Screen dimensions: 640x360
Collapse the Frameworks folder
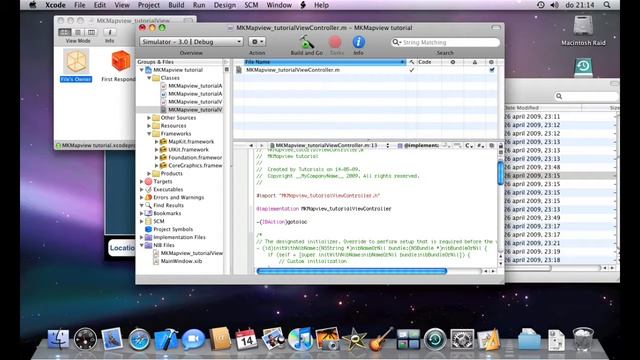pos(149,133)
